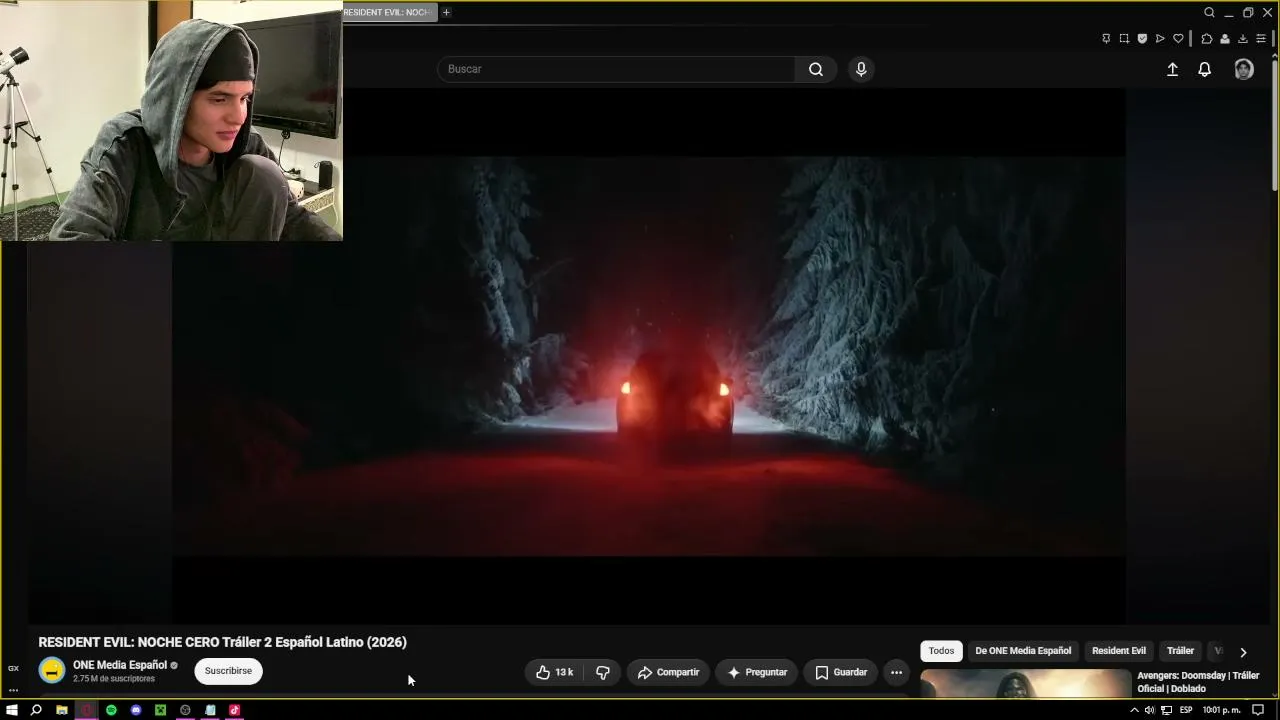Open the ONE Media Español channel name link
The image size is (1280, 720).
coord(120,665)
